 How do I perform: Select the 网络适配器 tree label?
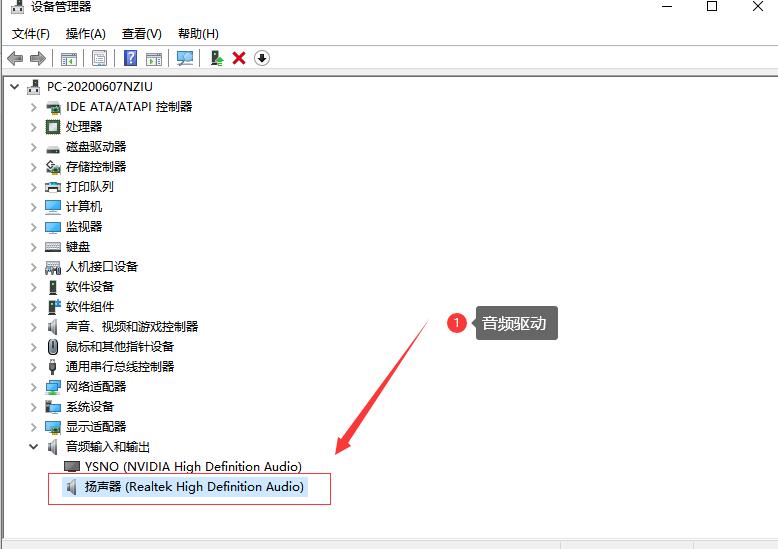coord(96,387)
